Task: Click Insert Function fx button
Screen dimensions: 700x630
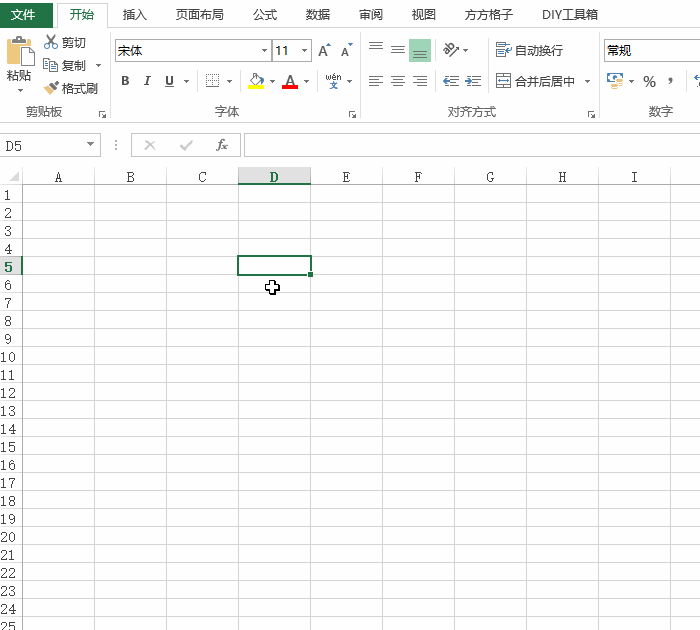Action: coord(221,145)
